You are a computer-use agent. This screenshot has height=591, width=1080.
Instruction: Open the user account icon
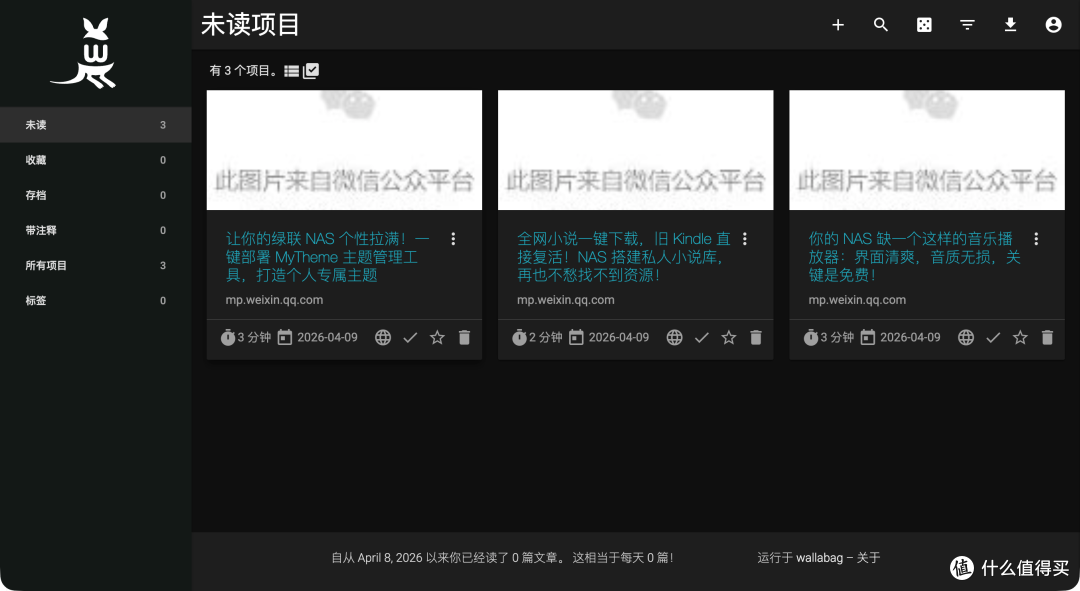coord(1053,25)
